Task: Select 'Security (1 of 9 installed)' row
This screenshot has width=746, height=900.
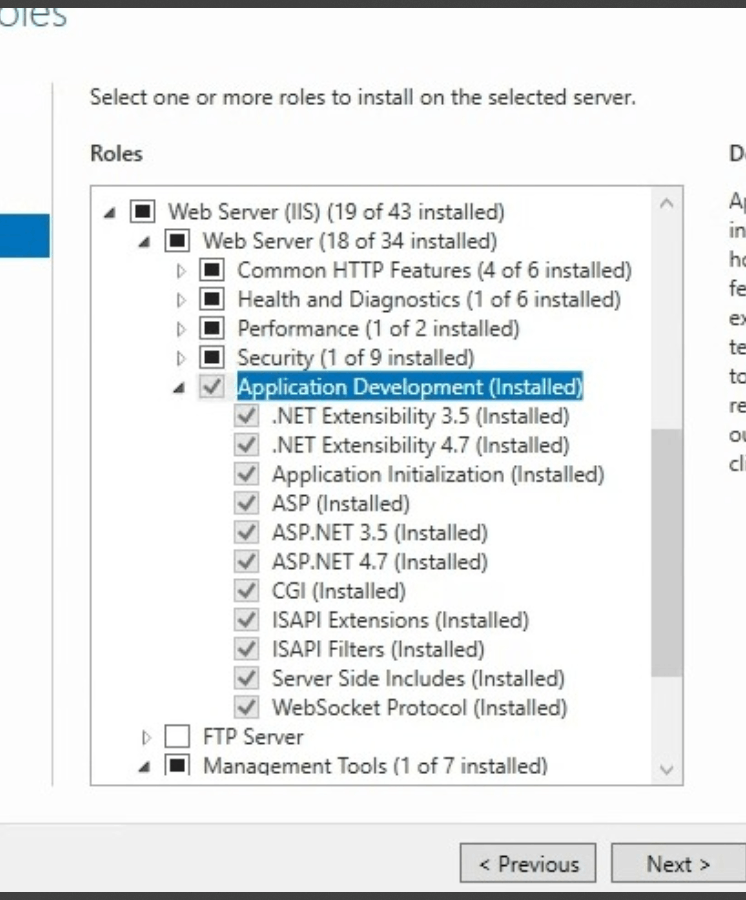Action: (x=356, y=358)
